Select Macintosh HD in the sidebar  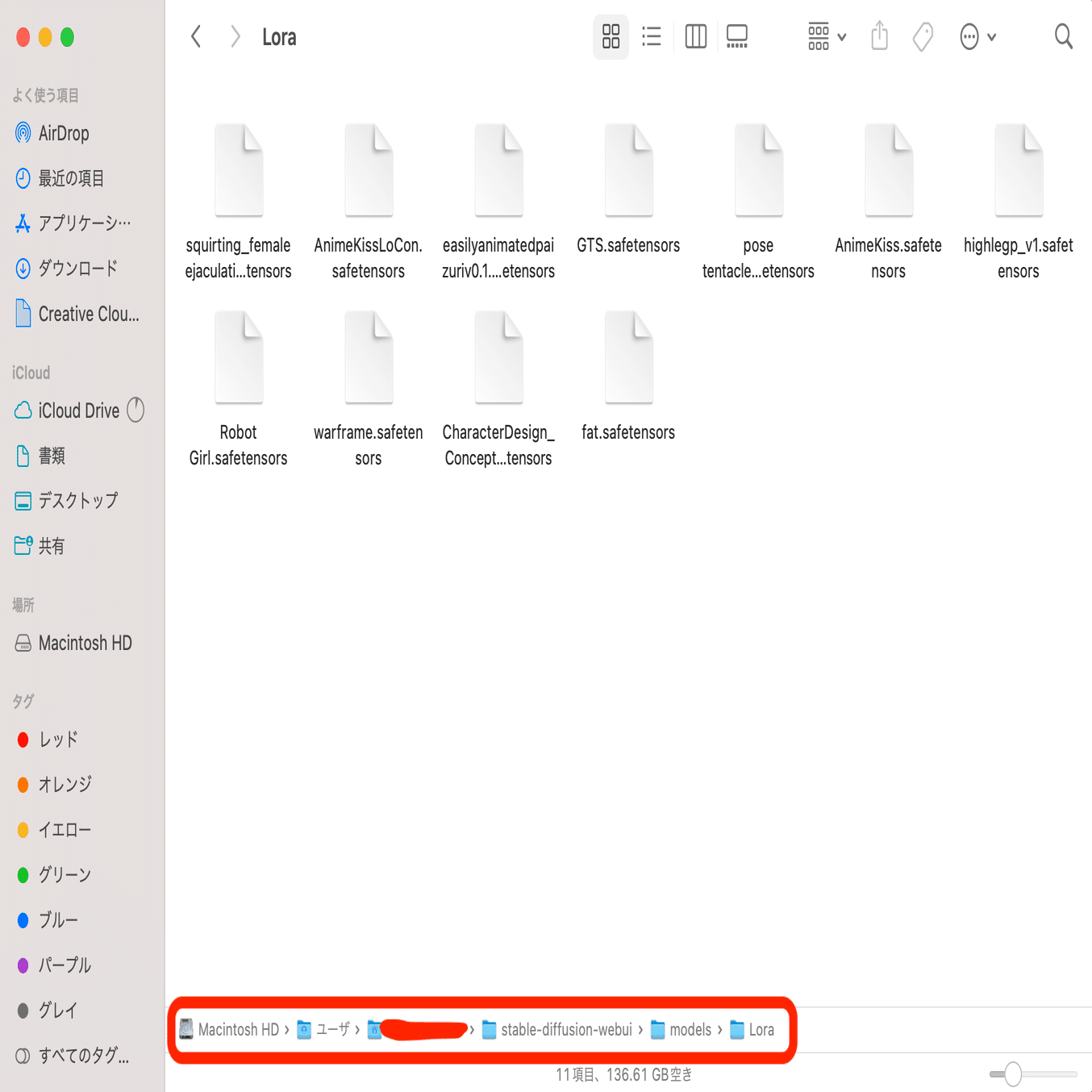73,643
